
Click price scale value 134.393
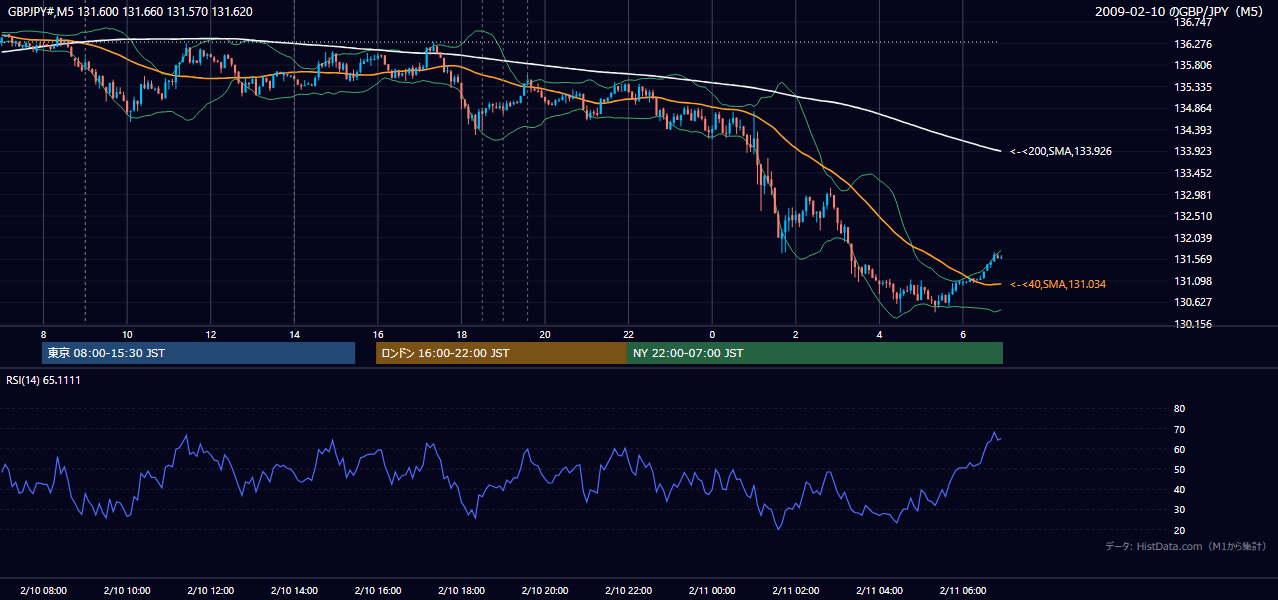coord(1192,131)
